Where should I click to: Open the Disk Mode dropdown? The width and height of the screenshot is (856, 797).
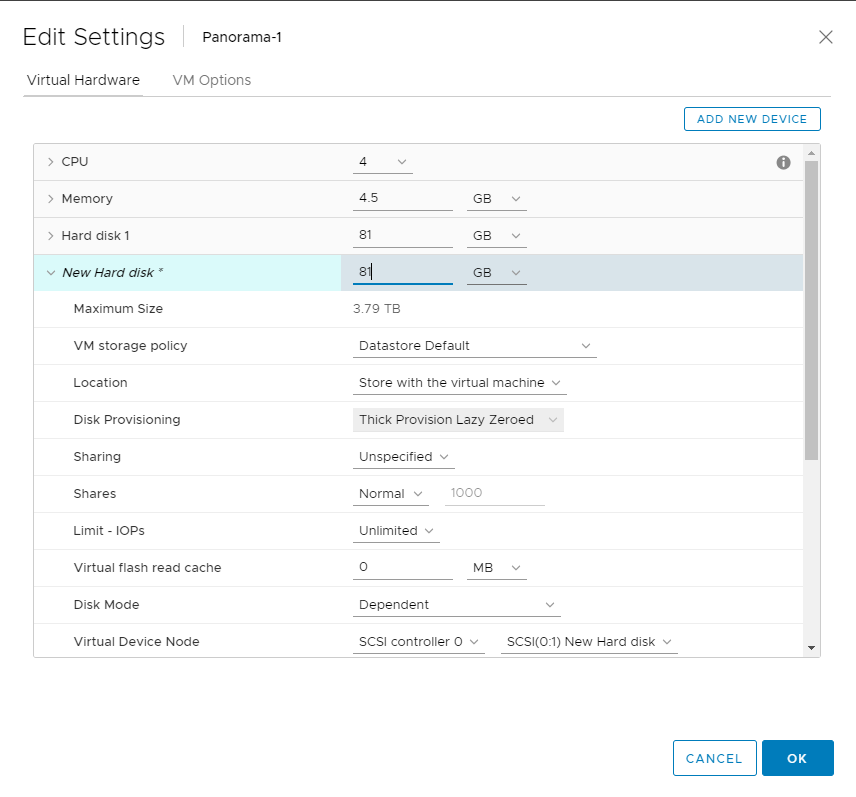pyautogui.click(x=457, y=604)
